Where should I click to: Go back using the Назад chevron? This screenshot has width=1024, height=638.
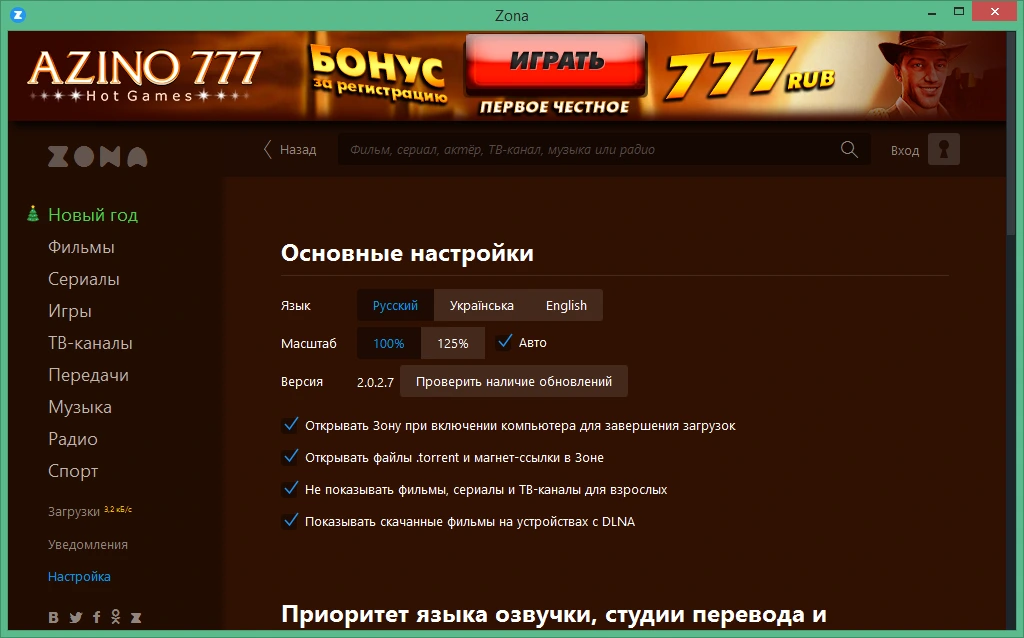click(x=267, y=150)
